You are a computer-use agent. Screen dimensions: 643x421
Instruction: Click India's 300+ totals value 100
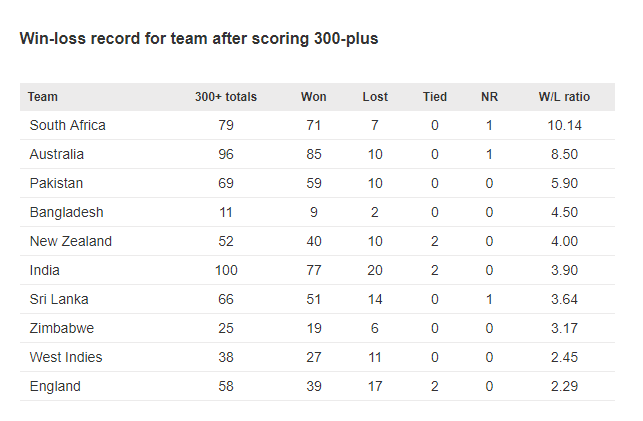226,271
